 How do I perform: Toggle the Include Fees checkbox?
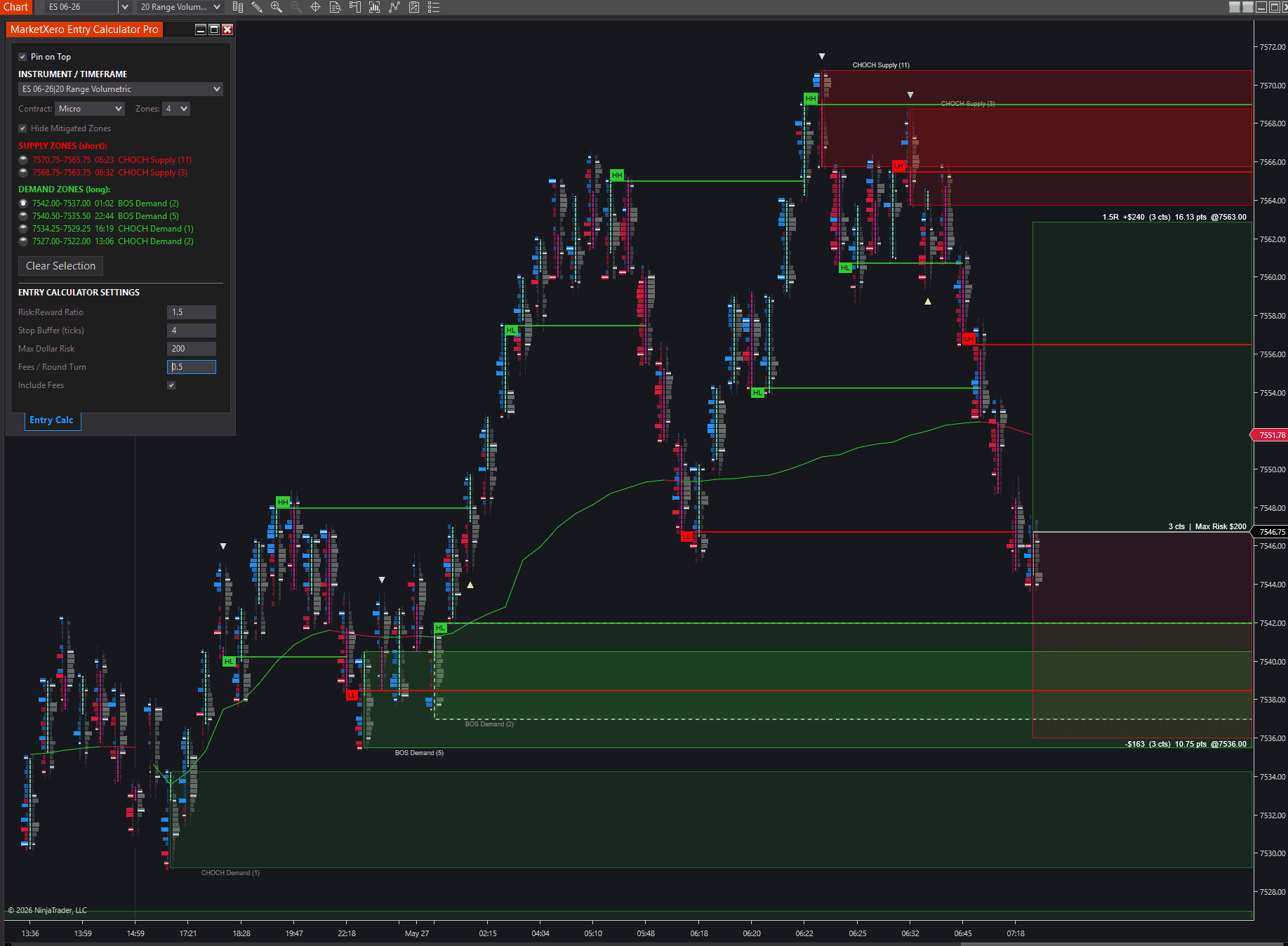pyautogui.click(x=171, y=385)
